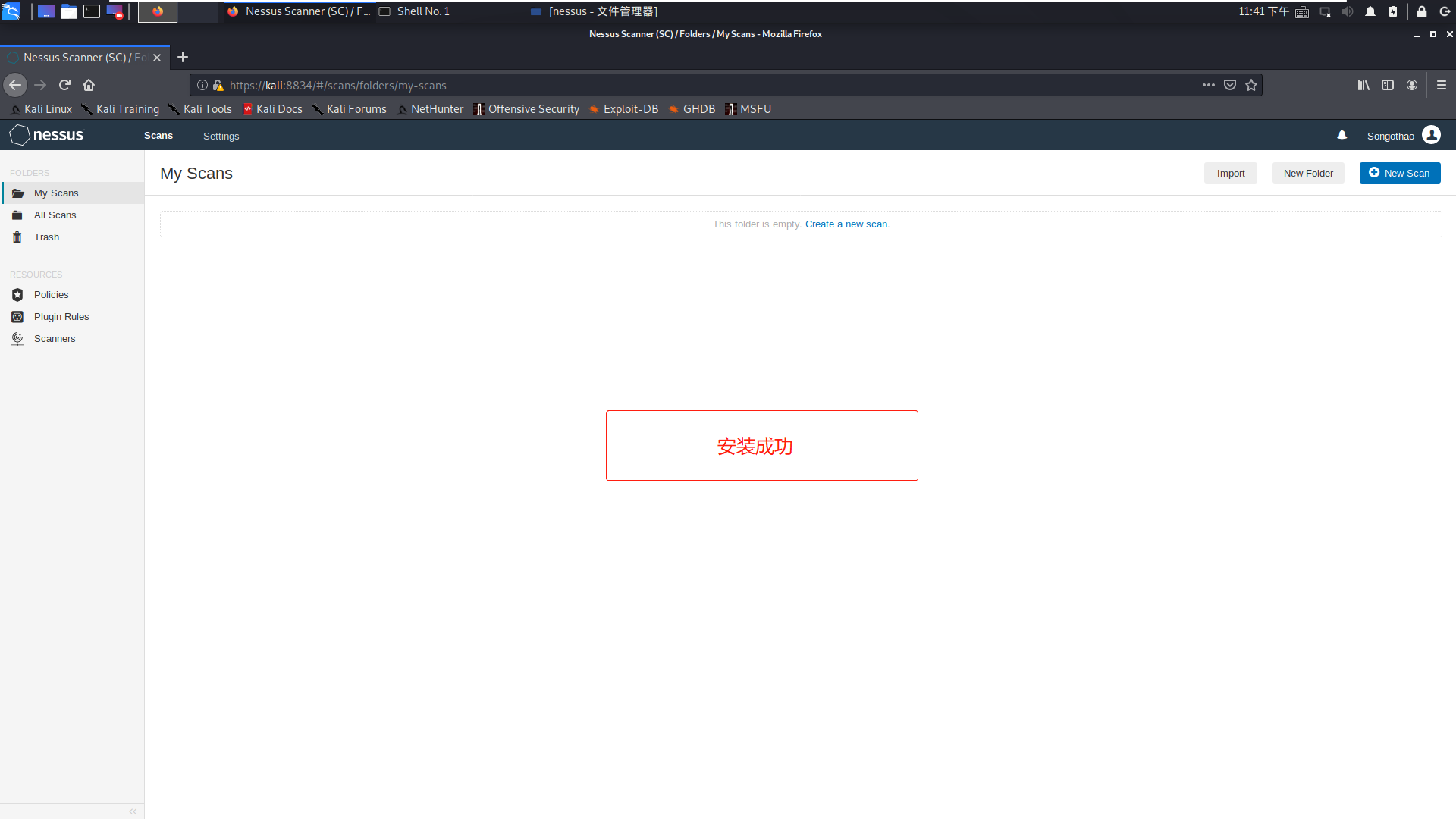Open the file manager launcher in the panel
Screen dimensions: 1456x819
pos(69,11)
